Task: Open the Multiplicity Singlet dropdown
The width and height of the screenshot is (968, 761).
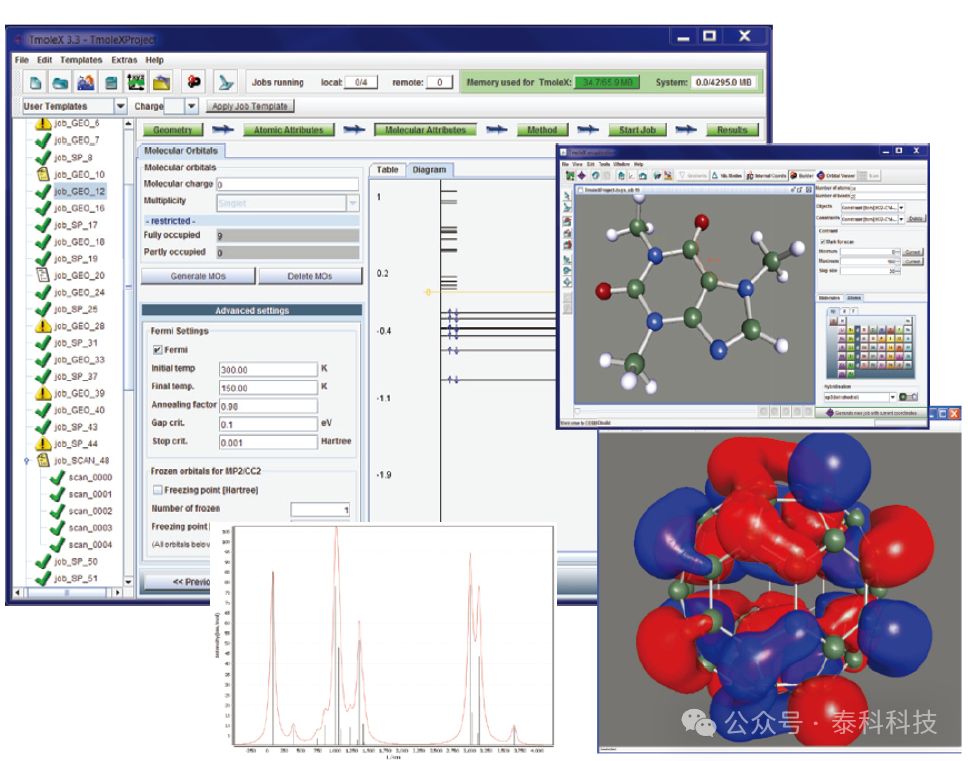Action: point(353,202)
